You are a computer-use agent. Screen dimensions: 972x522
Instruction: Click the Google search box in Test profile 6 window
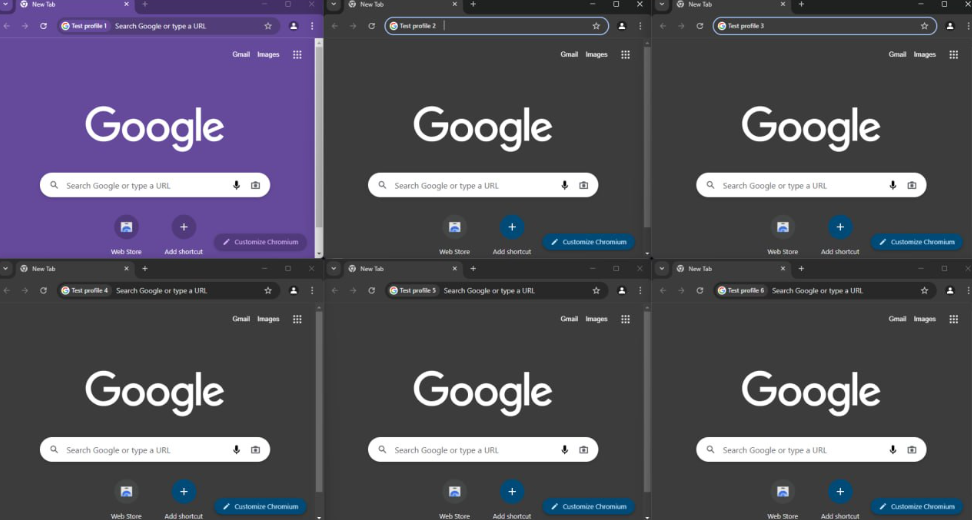tap(800, 450)
